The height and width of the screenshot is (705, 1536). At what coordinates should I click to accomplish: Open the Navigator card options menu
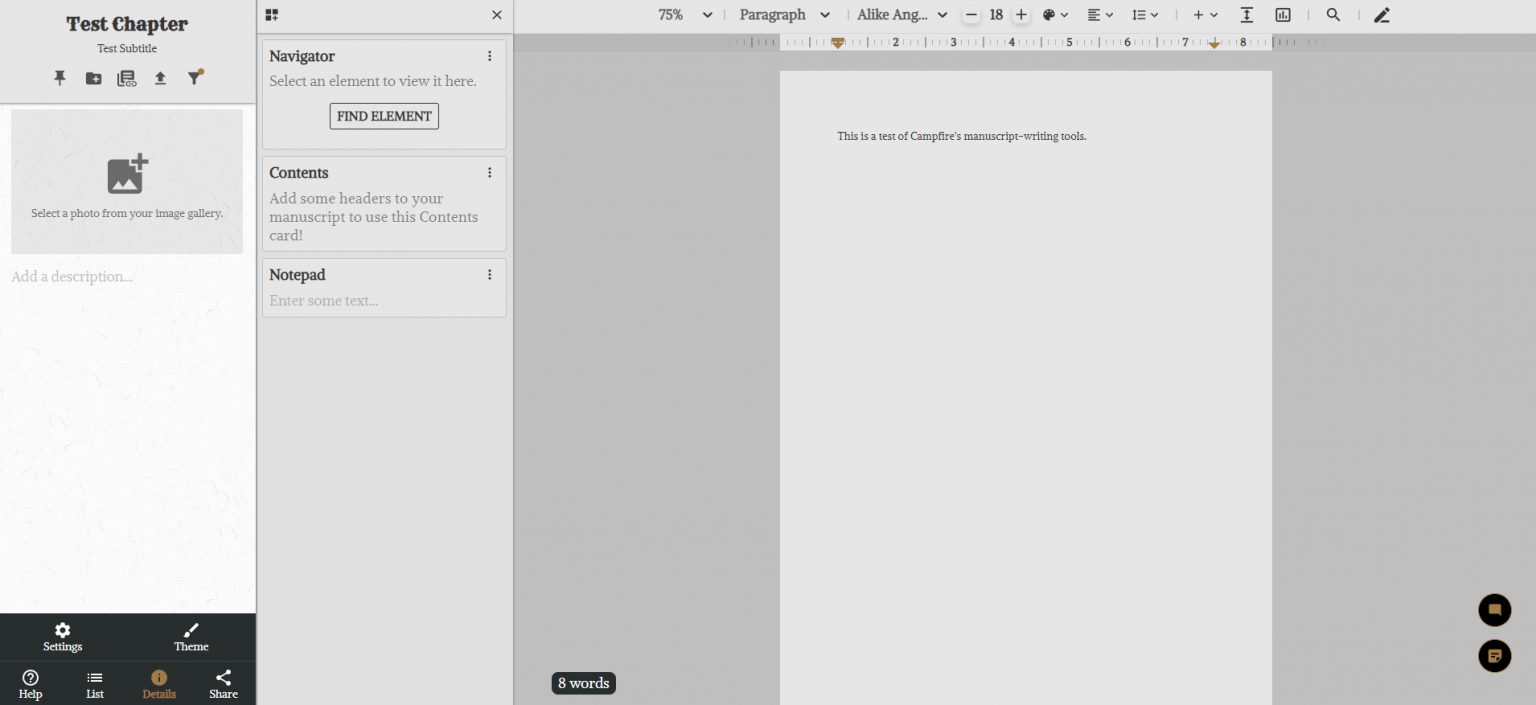pos(489,55)
